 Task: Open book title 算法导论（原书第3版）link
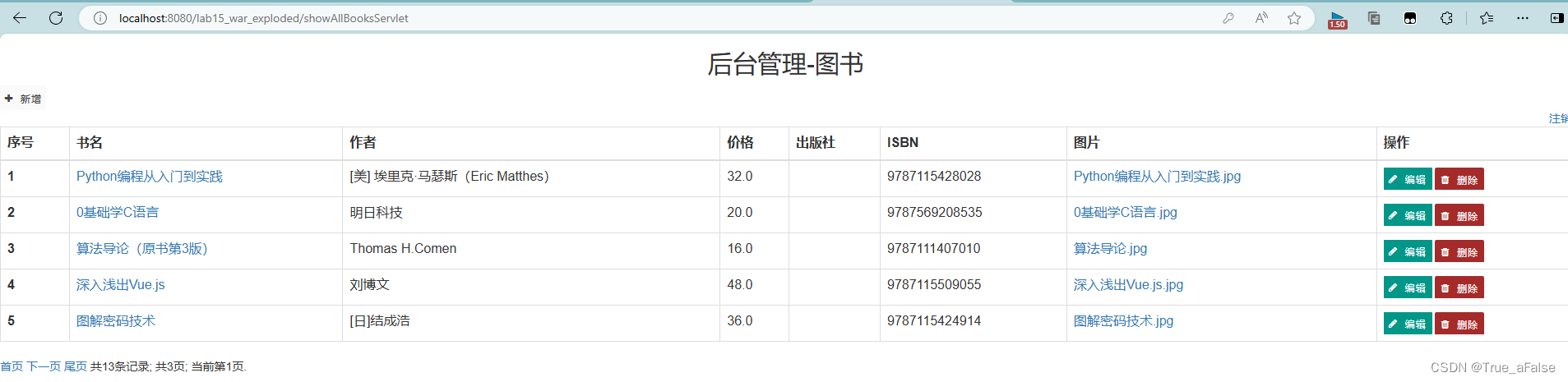coord(142,249)
